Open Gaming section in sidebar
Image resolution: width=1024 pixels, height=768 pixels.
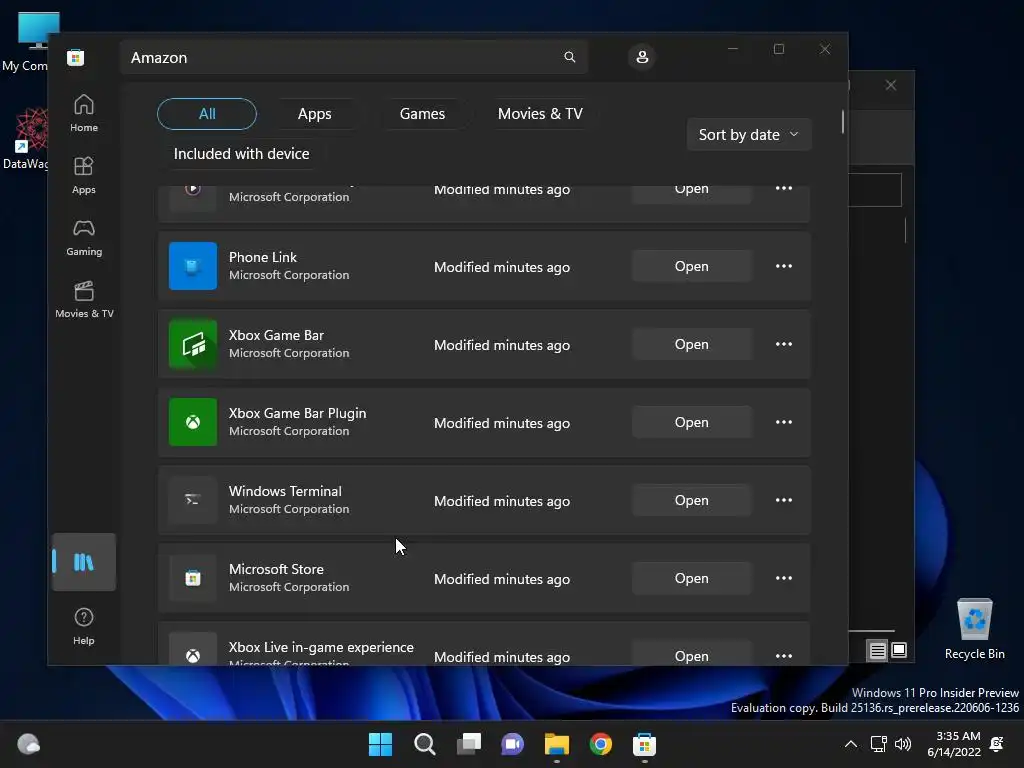pyautogui.click(x=84, y=237)
